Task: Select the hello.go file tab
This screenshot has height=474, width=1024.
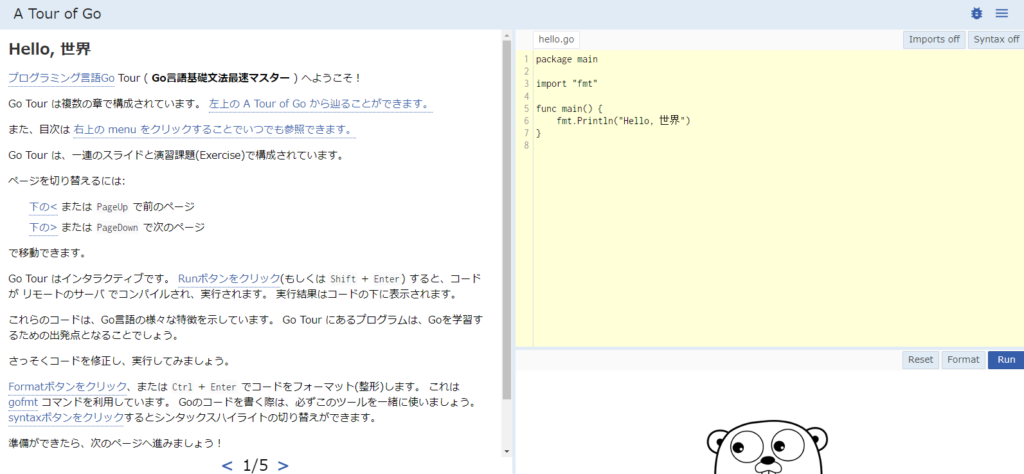Action: 556,39
